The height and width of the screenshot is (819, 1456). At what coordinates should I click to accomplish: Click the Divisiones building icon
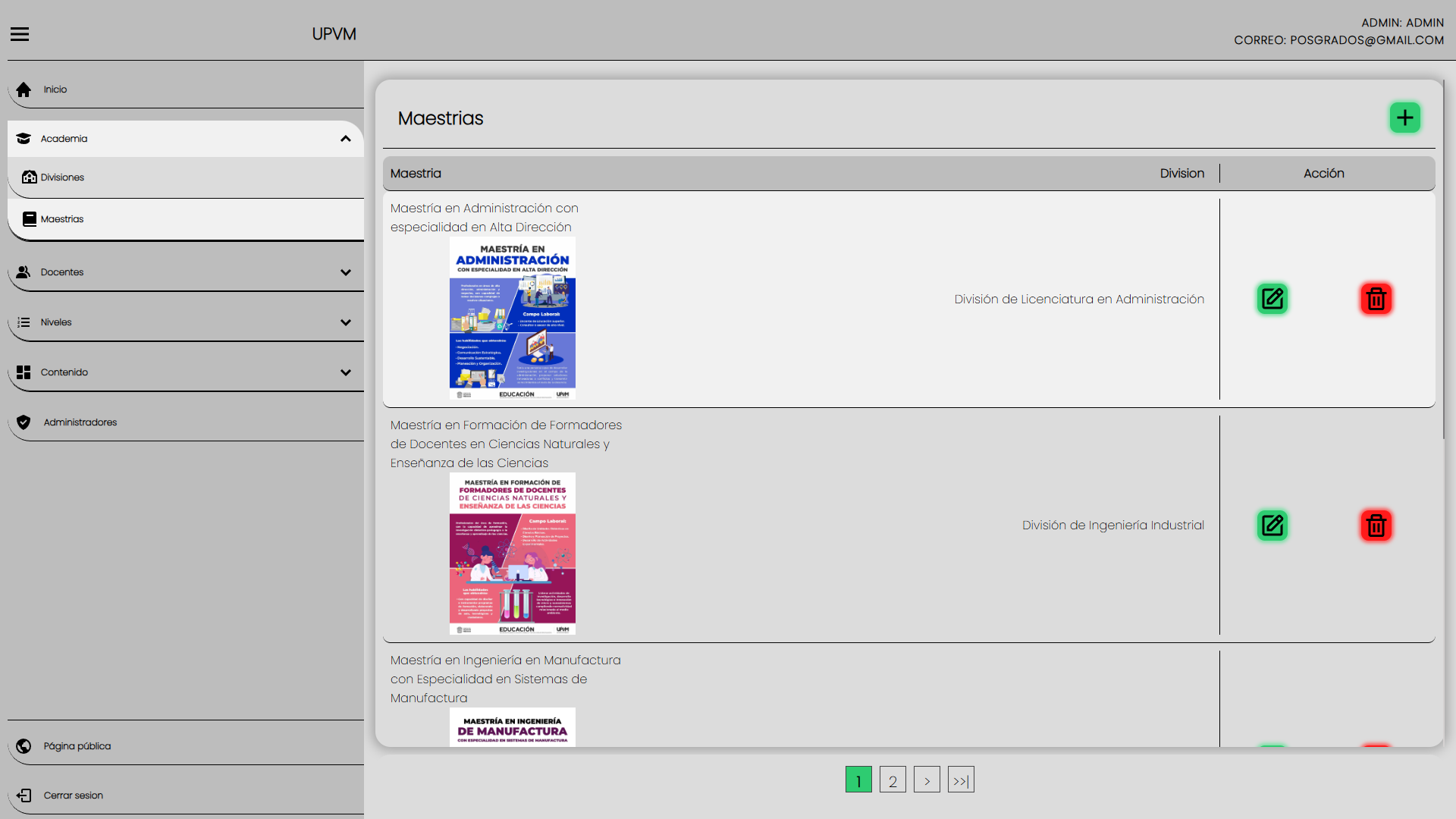pyautogui.click(x=30, y=177)
